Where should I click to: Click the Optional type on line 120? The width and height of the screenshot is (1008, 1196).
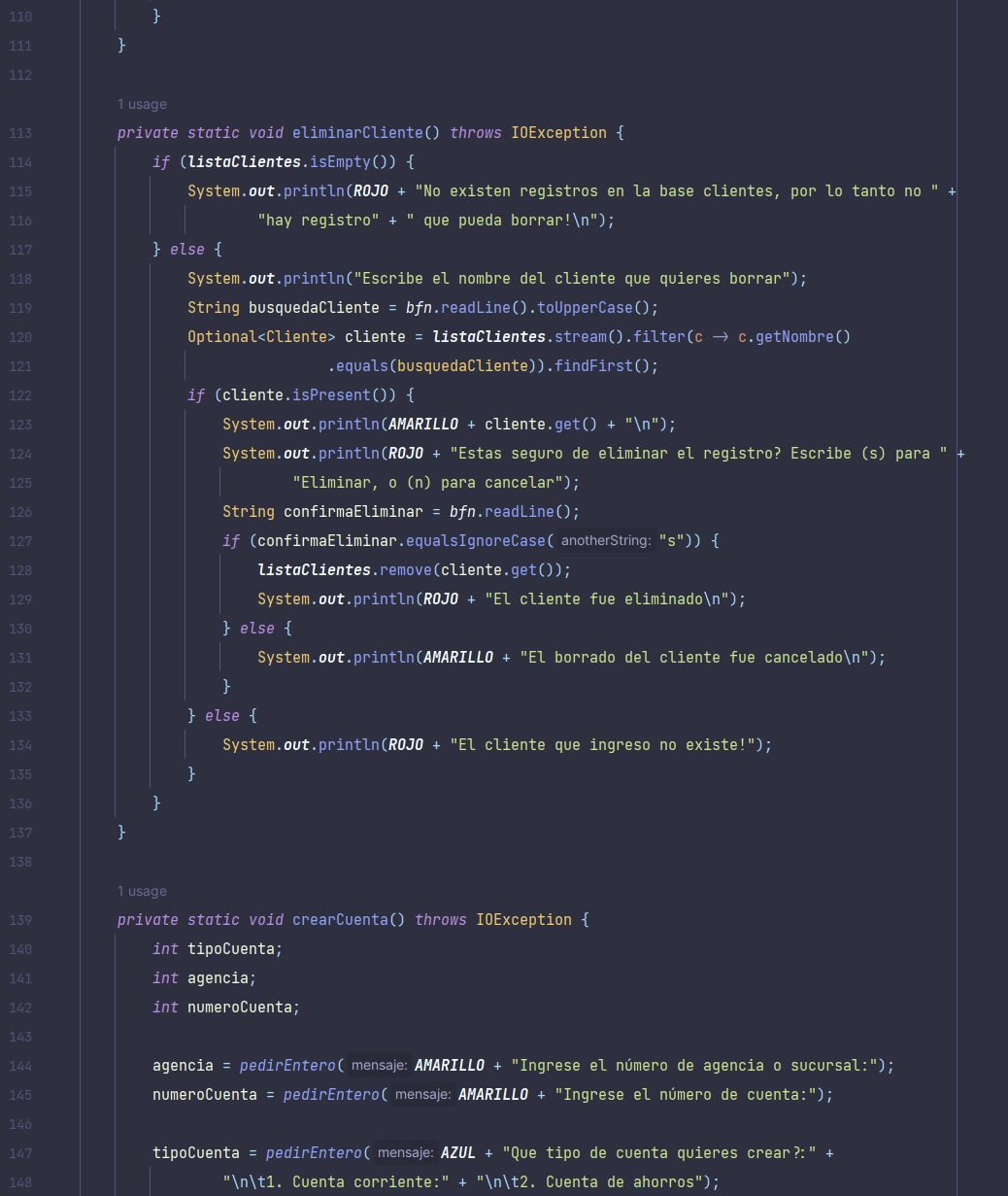point(222,337)
